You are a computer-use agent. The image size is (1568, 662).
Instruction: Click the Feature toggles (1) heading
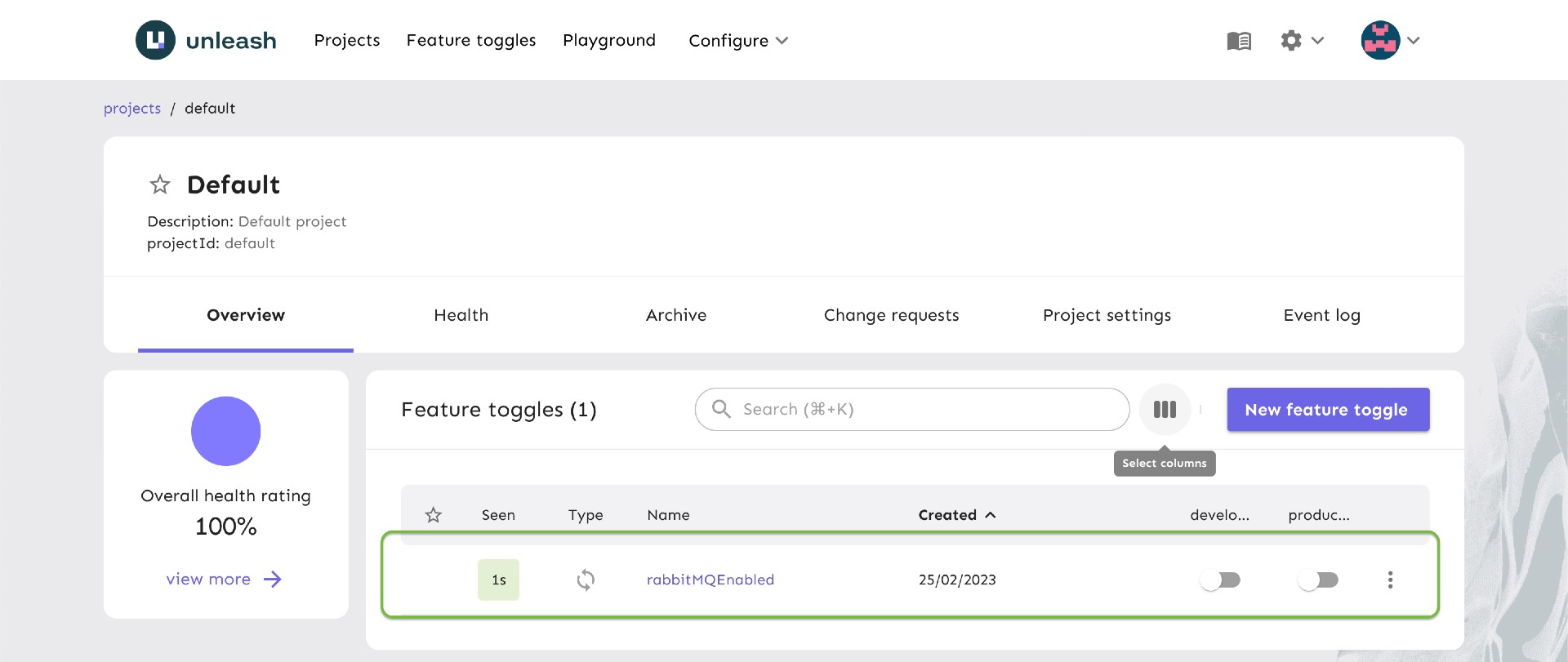[499, 410]
